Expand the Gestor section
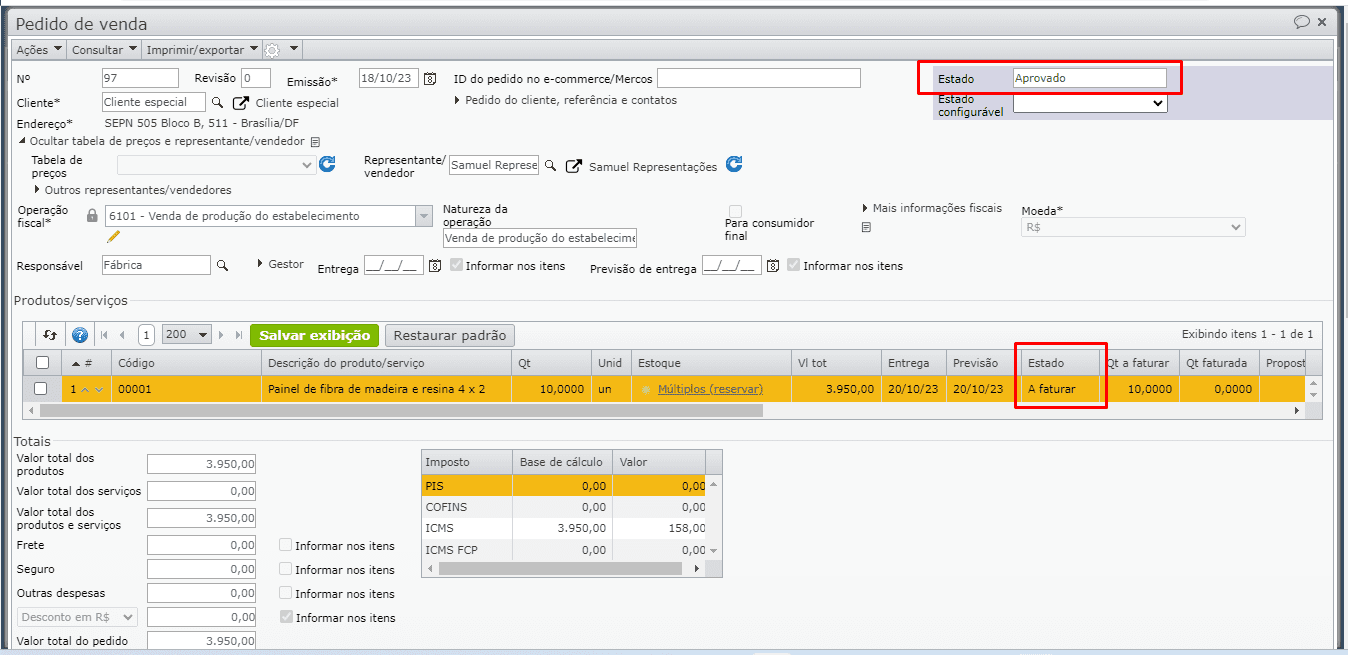 280,264
